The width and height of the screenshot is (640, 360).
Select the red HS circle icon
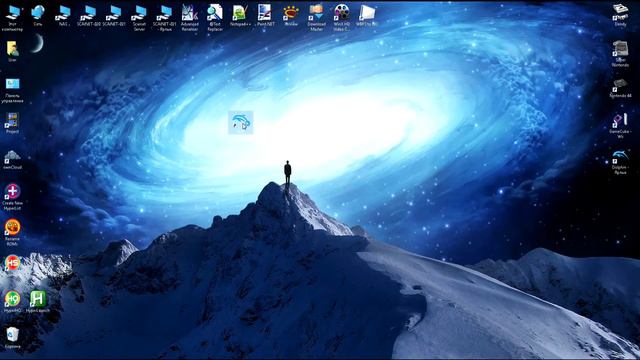(x=12, y=263)
